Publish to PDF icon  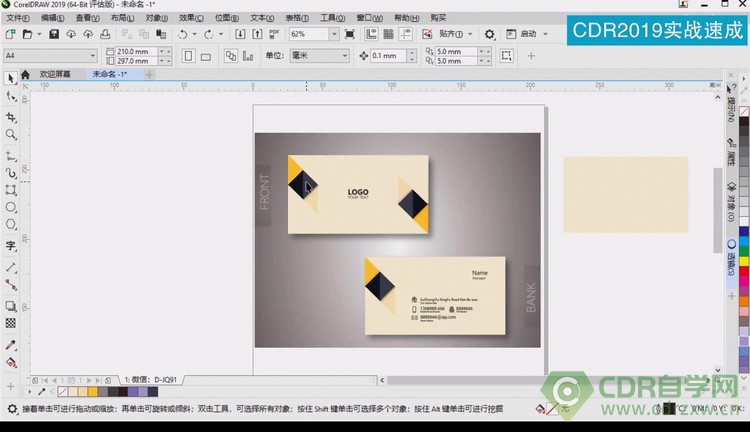(x=274, y=34)
